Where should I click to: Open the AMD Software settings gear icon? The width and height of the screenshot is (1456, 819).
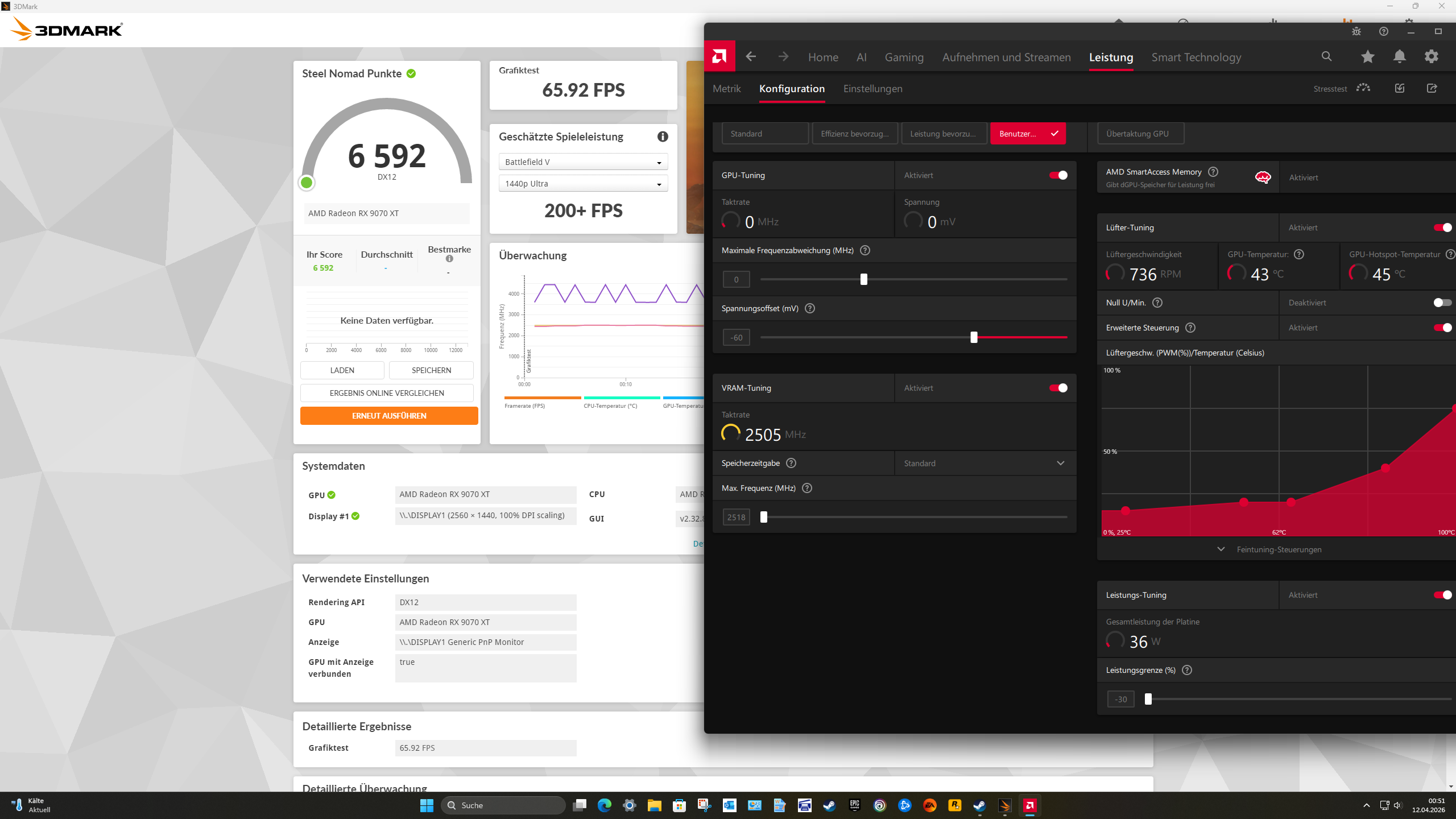1432,57
